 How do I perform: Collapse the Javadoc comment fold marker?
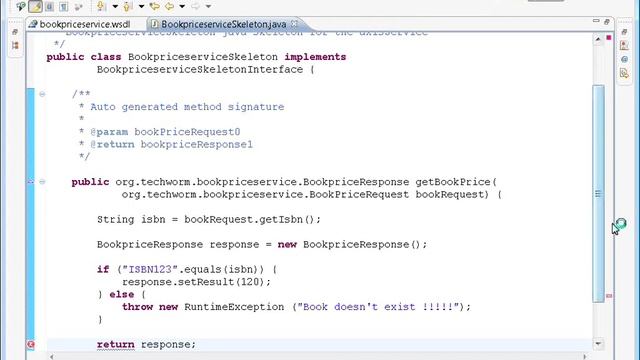click(x=42, y=94)
